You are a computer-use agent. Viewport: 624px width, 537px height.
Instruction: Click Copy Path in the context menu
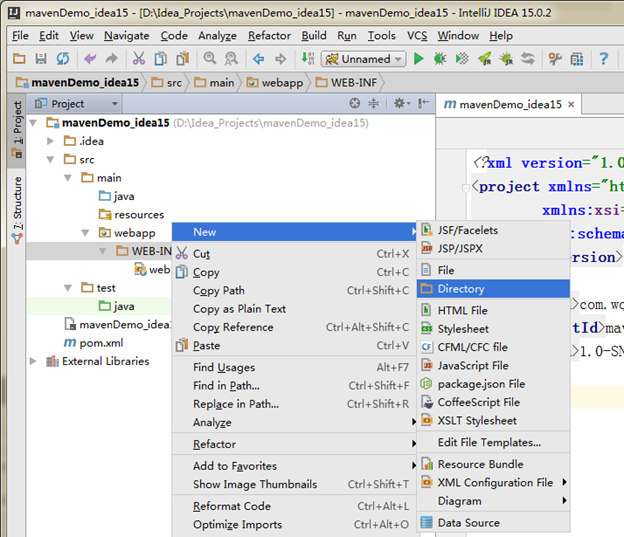[x=218, y=291]
